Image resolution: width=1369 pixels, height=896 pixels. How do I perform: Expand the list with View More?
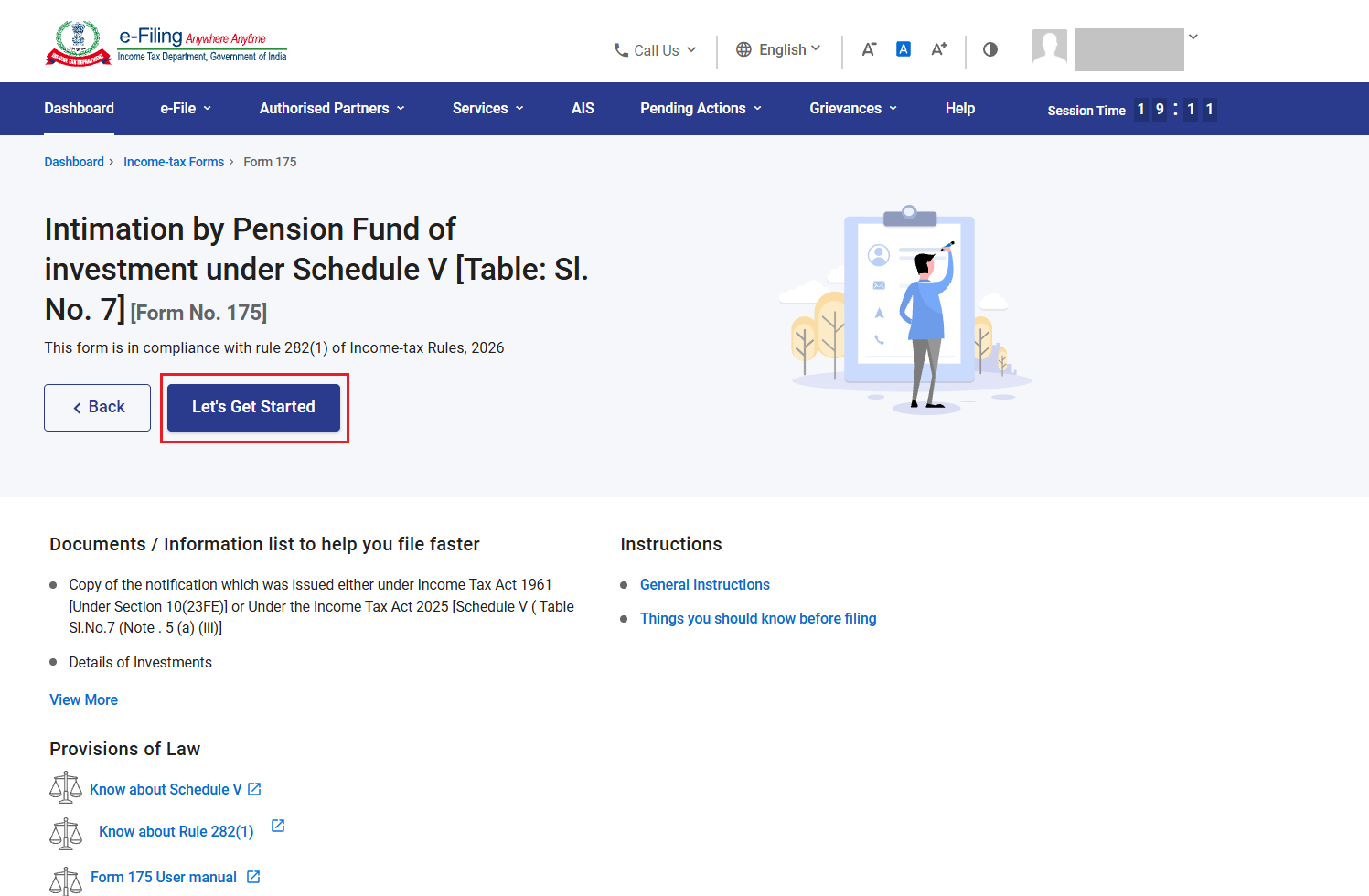point(83,699)
